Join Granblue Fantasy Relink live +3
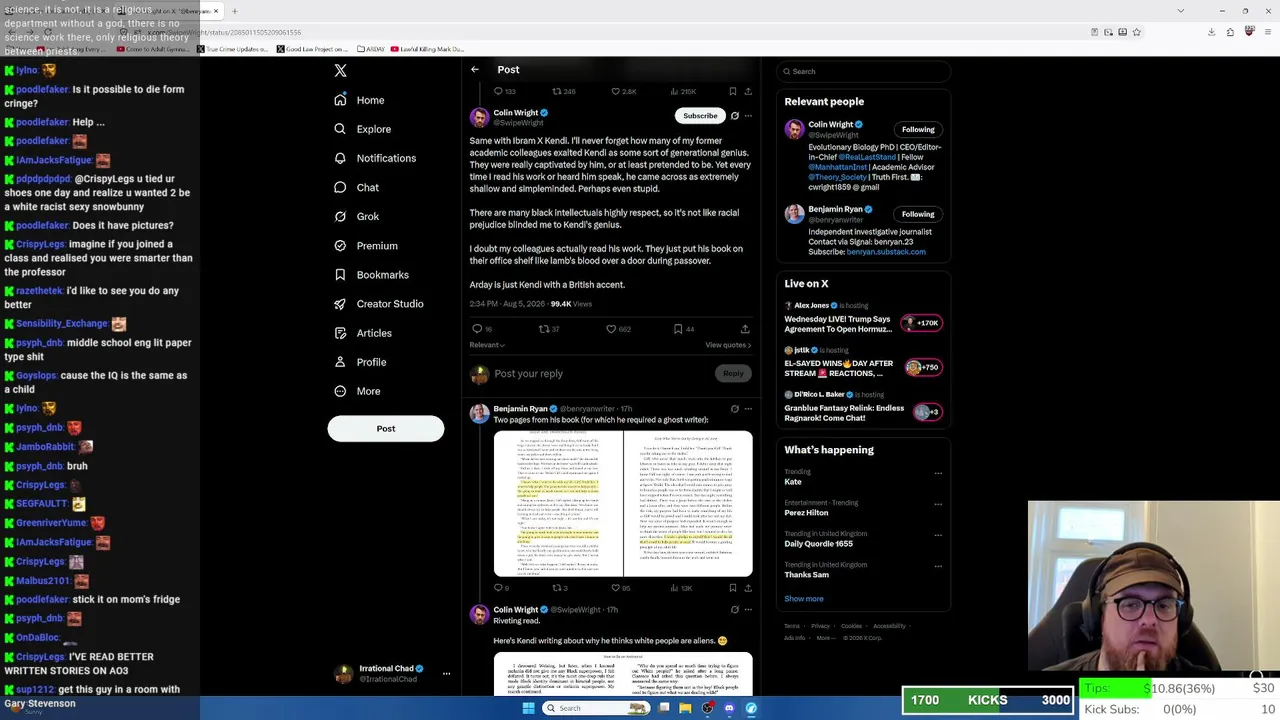 927,412
